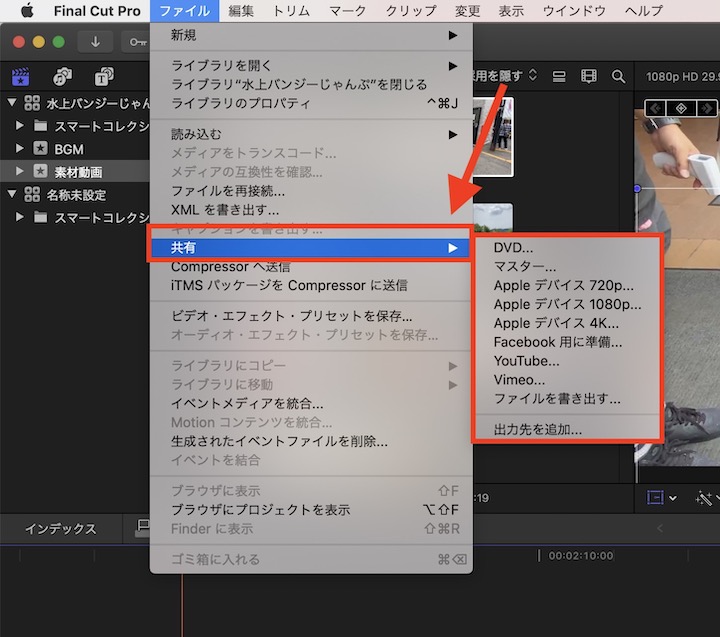This screenshot has width=720, height=637.
Task: Open the 新規 submenu
Action: point(311,35)
